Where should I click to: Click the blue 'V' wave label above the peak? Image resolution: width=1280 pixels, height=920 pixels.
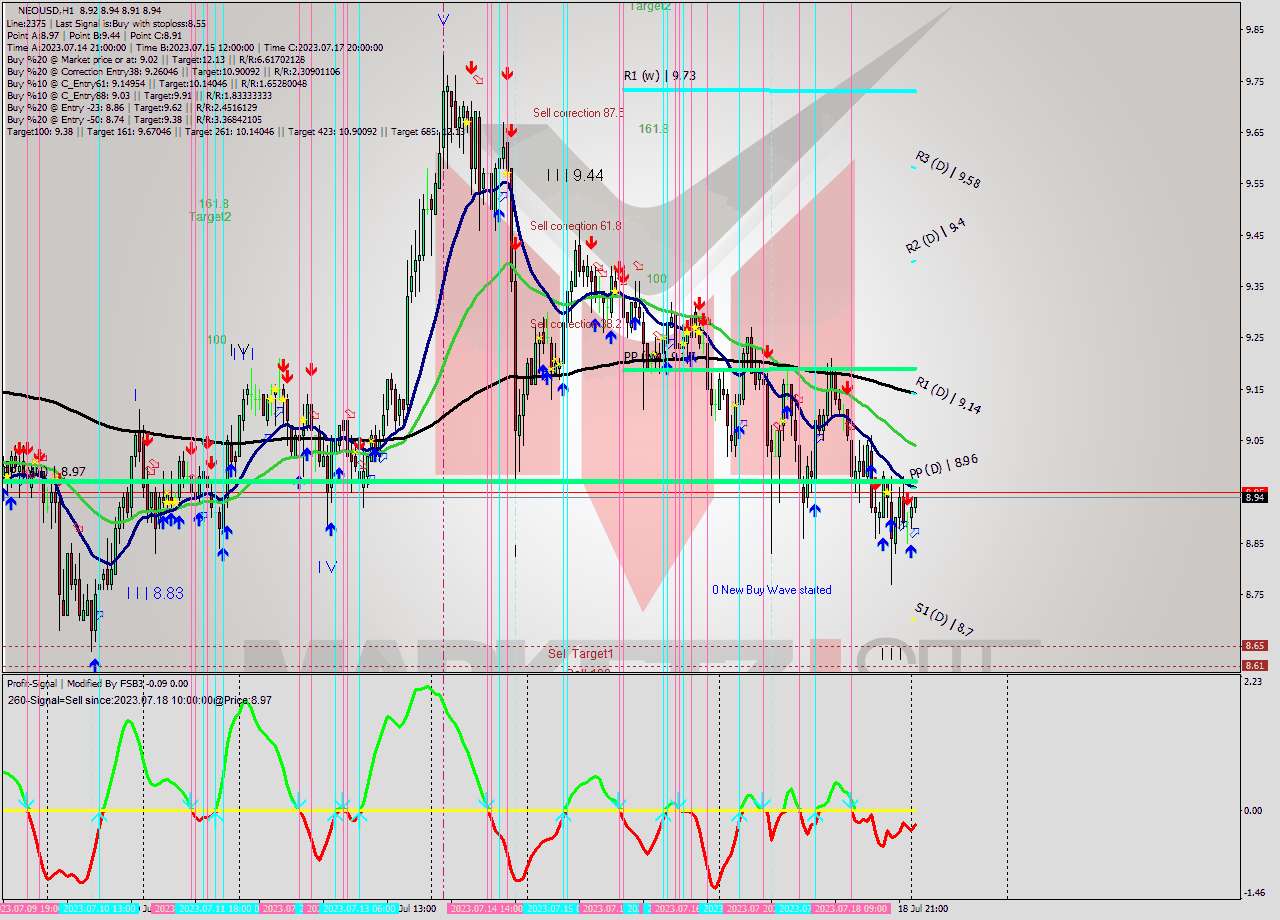[443, 17]
